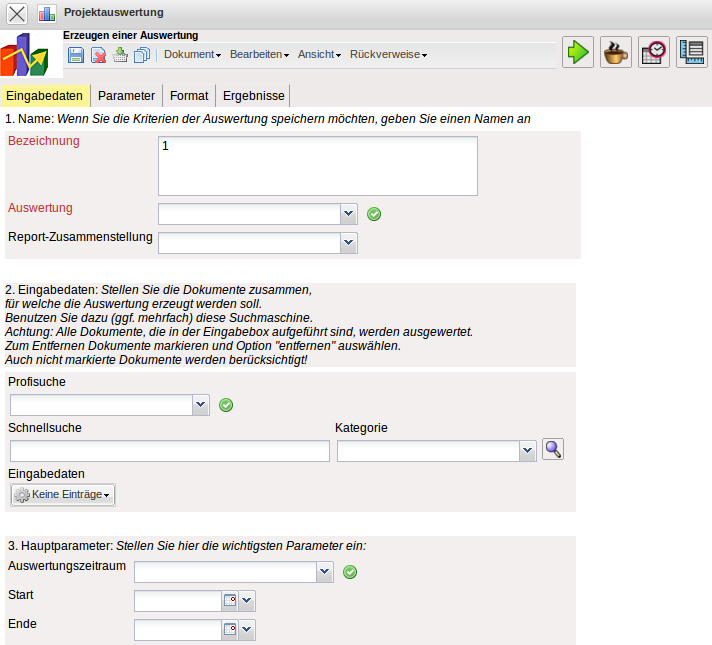Switch to the Parameter tab
Viewport: 712px width, 645px height.
(x=126, y=96)
